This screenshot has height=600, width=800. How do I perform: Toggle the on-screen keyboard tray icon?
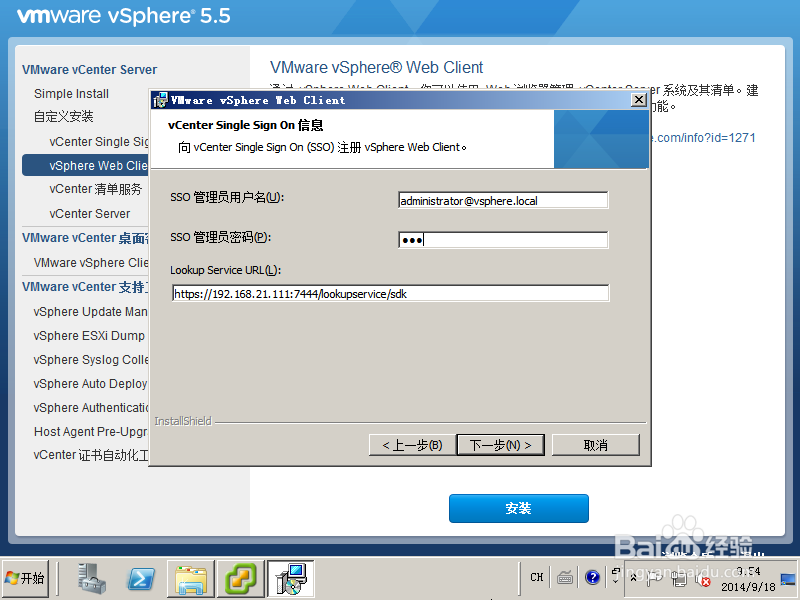tap(566, 578)
